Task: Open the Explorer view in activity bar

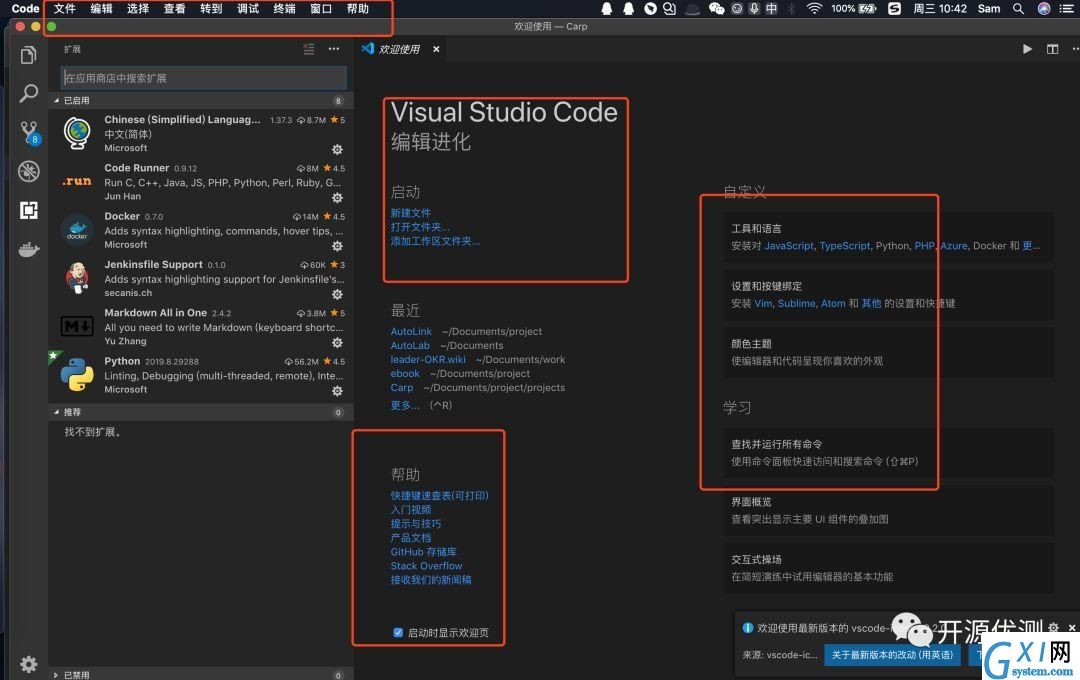Action: pyautogui.click(x=28, y=55)
